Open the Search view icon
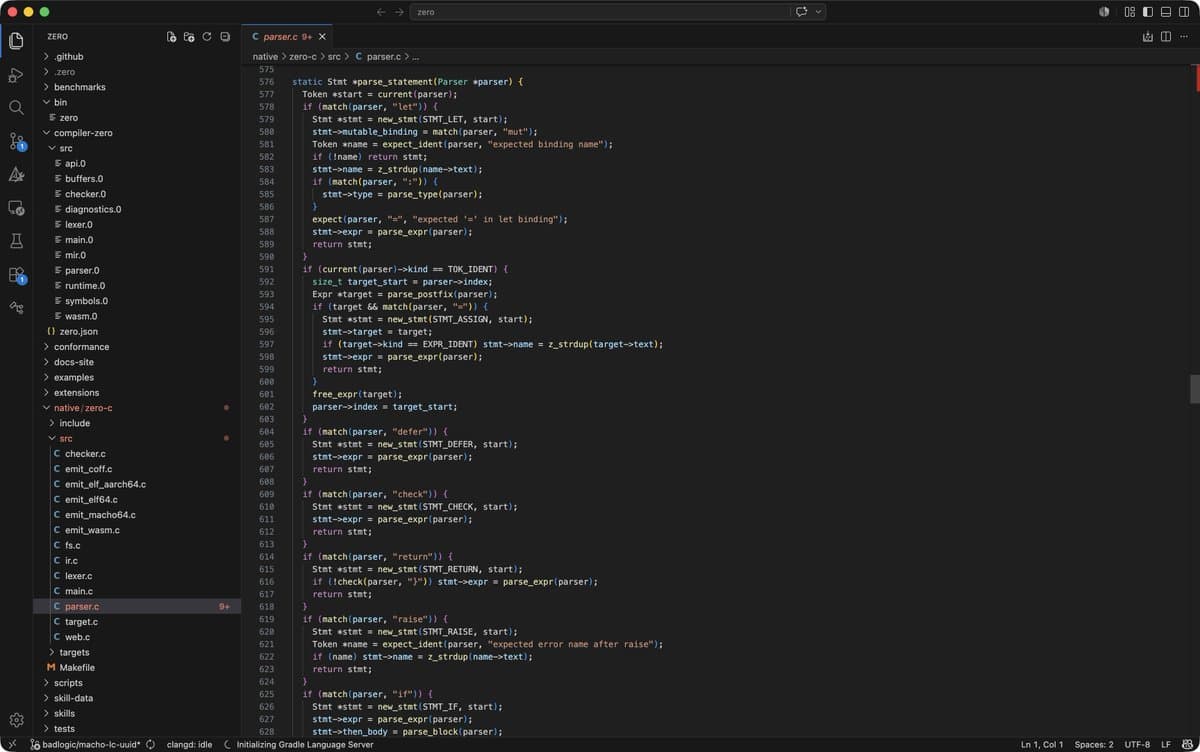 click(x=16, y=108)
